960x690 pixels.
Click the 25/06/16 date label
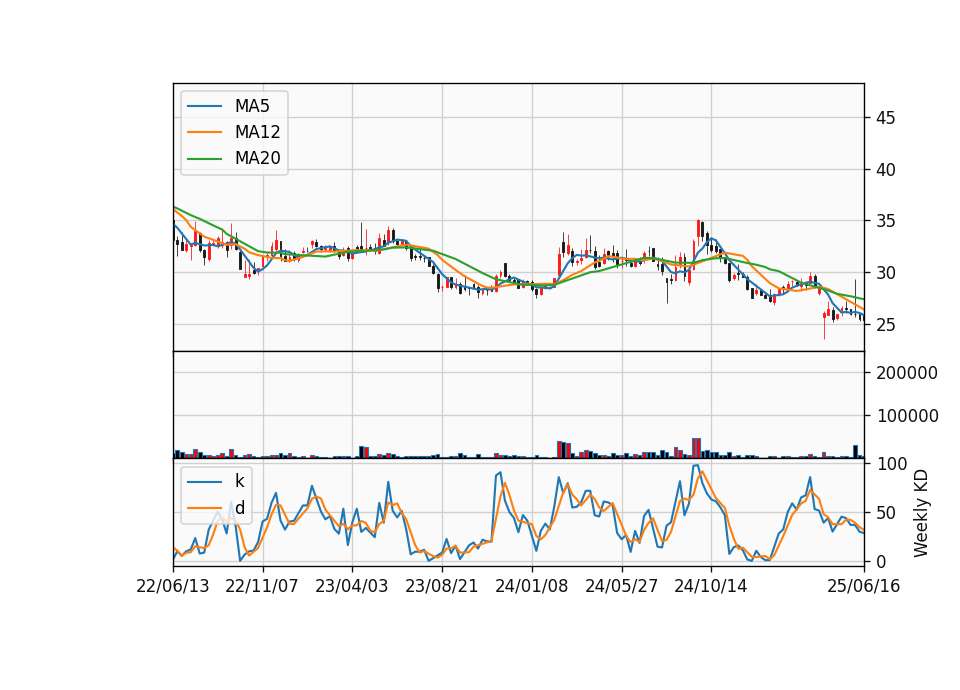(864, 586)
